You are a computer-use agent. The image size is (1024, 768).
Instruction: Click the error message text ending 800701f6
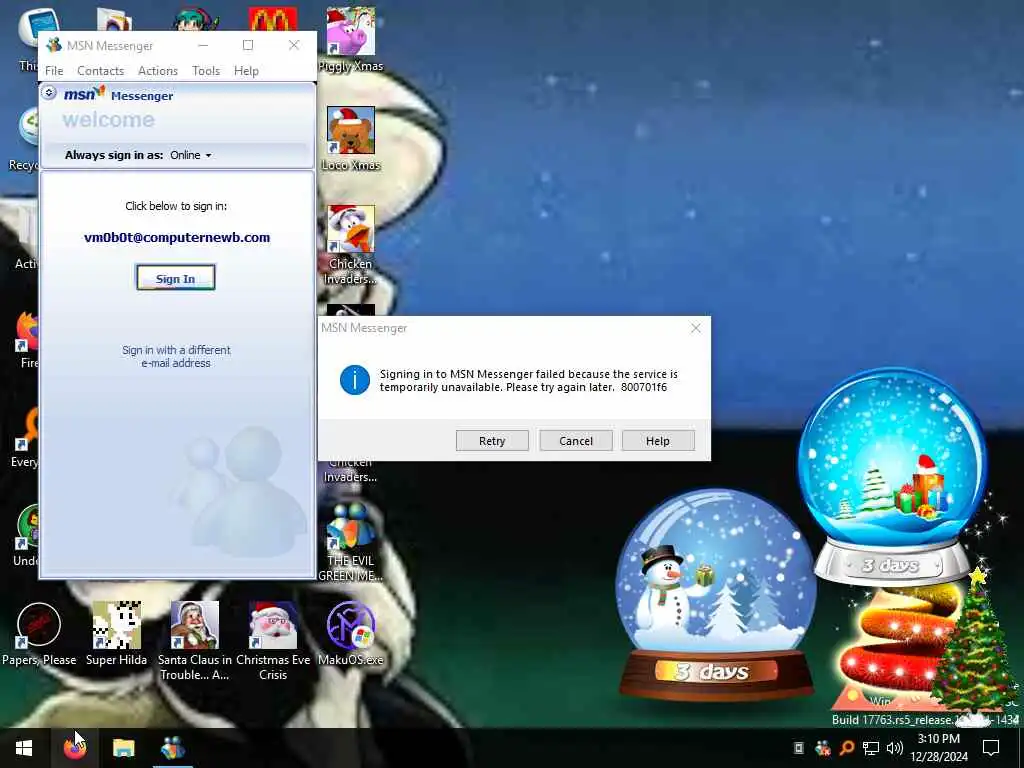[529, 381]
